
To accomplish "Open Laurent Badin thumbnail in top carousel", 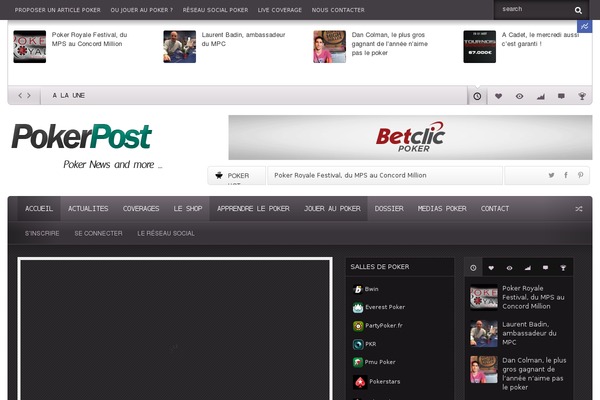I will [x=179, y=47].
